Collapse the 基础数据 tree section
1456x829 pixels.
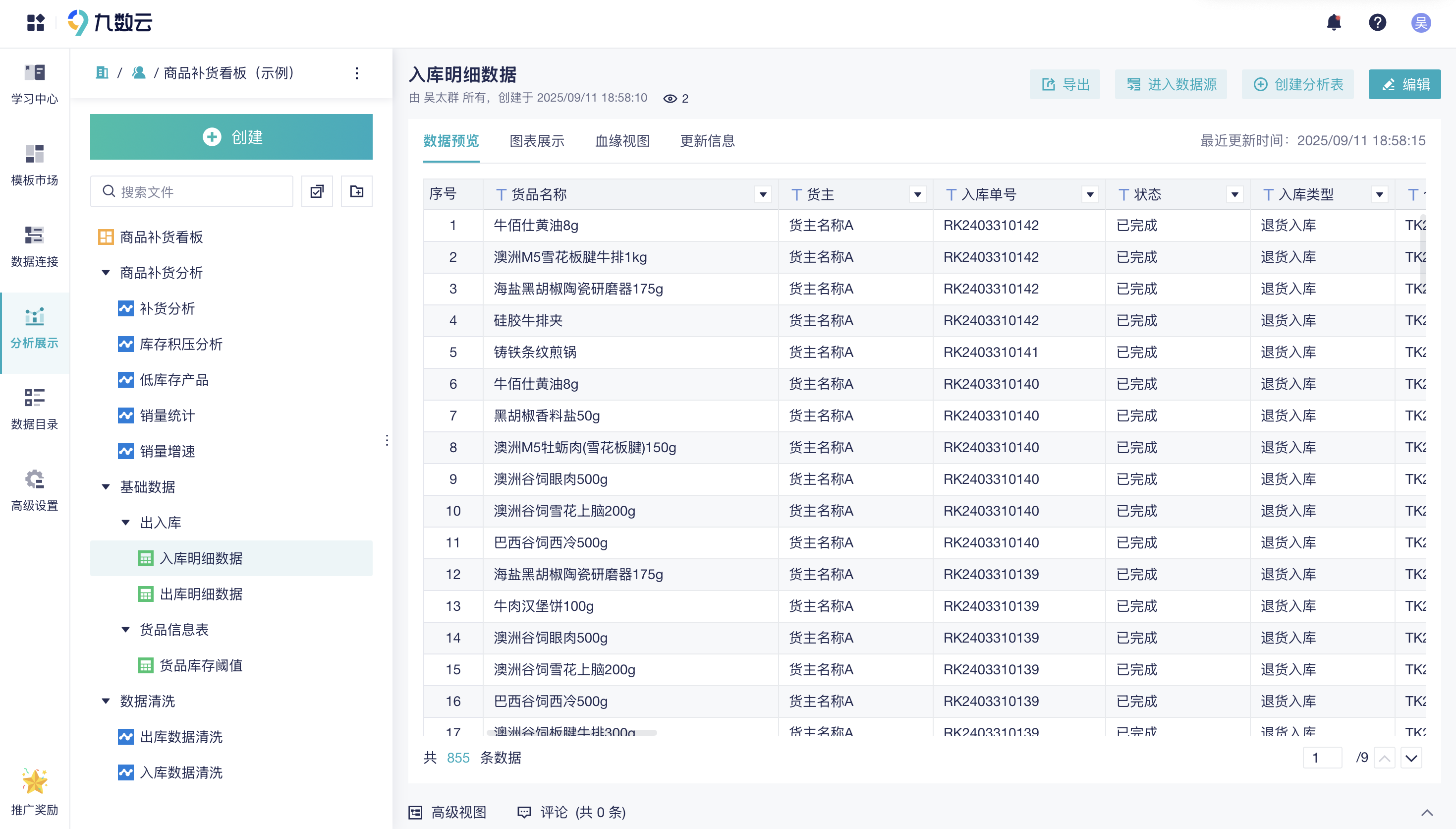pos(106,487)
